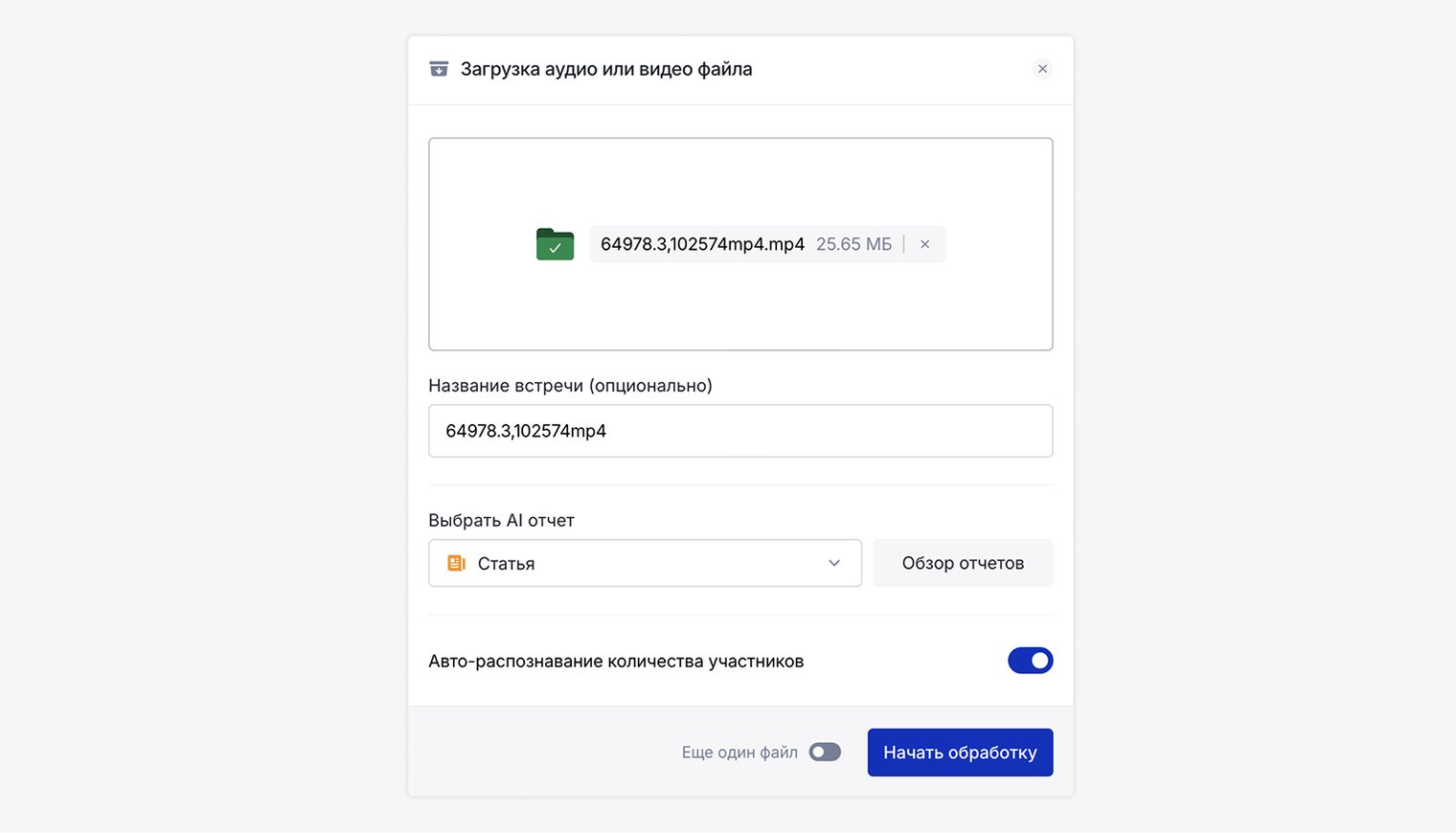Viewport: 1456px width, 833px height.
Task: Open the AI report dropdown showing Статья
Action: click(x=644, y=563)
